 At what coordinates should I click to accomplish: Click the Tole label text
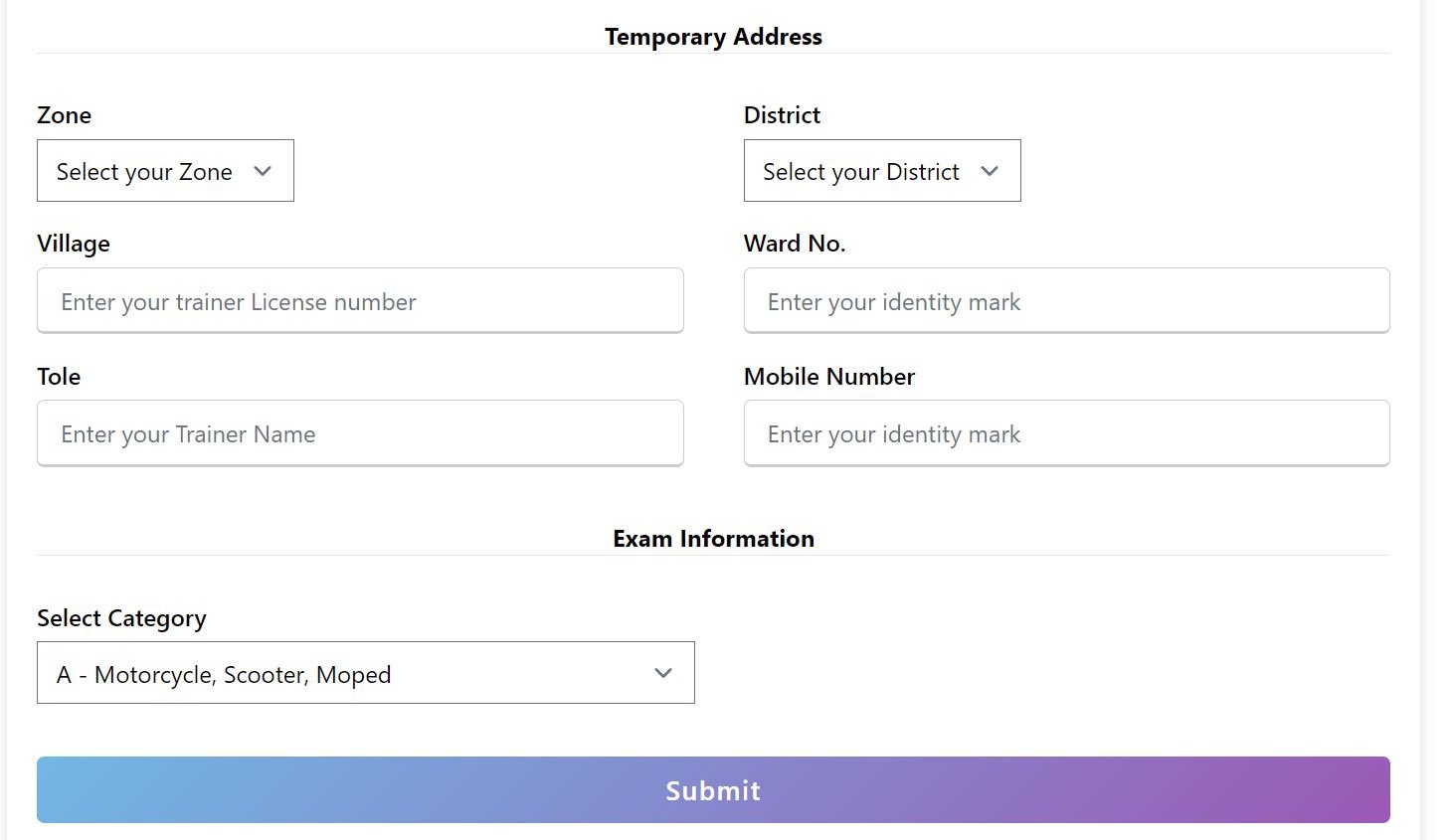pyautogui.click(x=59, y=377)
